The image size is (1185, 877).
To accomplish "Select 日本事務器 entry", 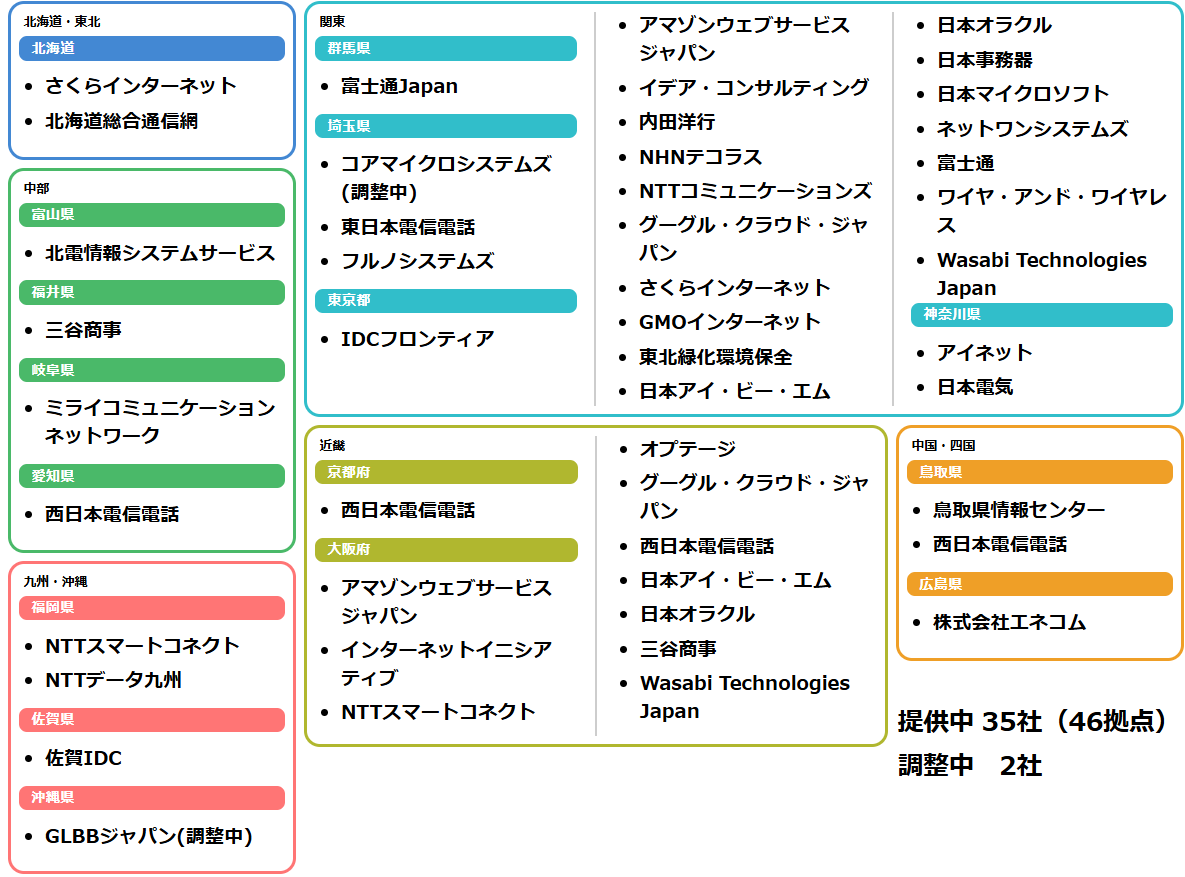I will 985,60.
